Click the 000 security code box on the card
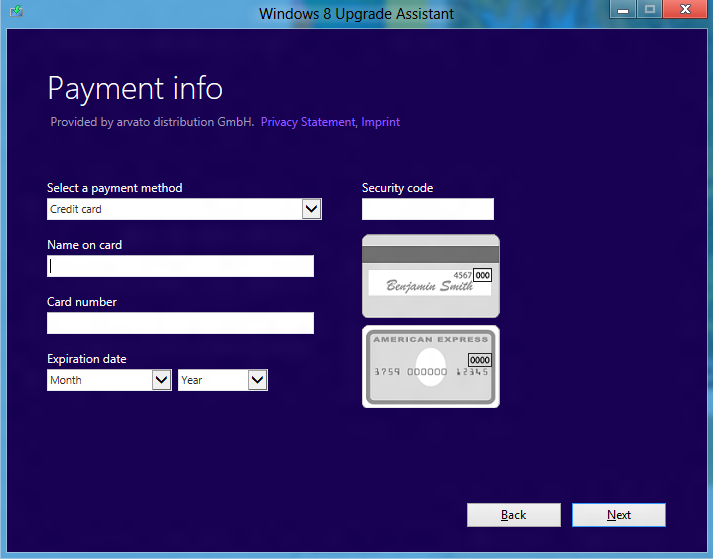The height and width of the screenshot is (559, 713). click(x=482, y=275)
